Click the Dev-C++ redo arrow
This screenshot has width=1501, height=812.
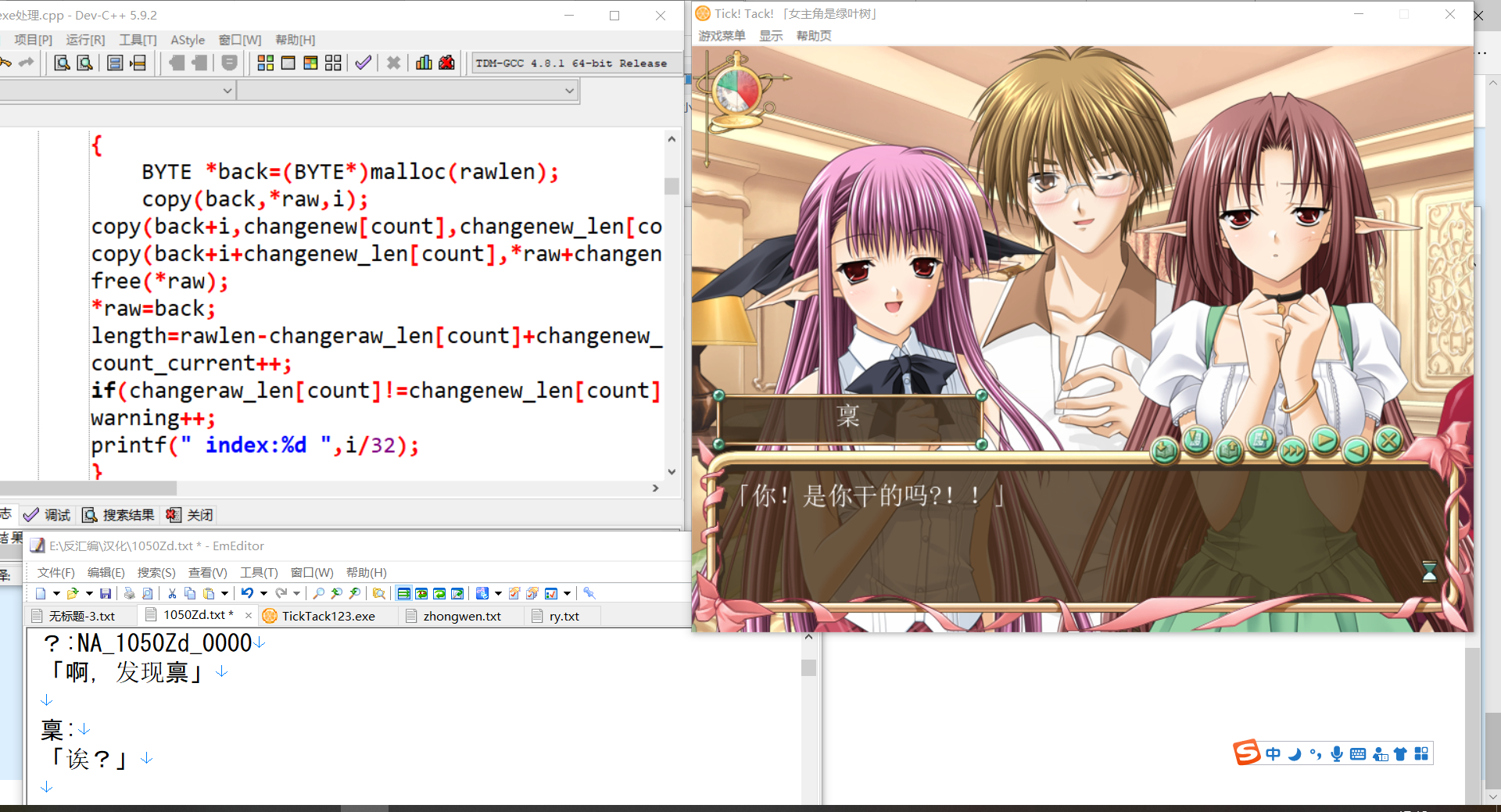(27, 63)
